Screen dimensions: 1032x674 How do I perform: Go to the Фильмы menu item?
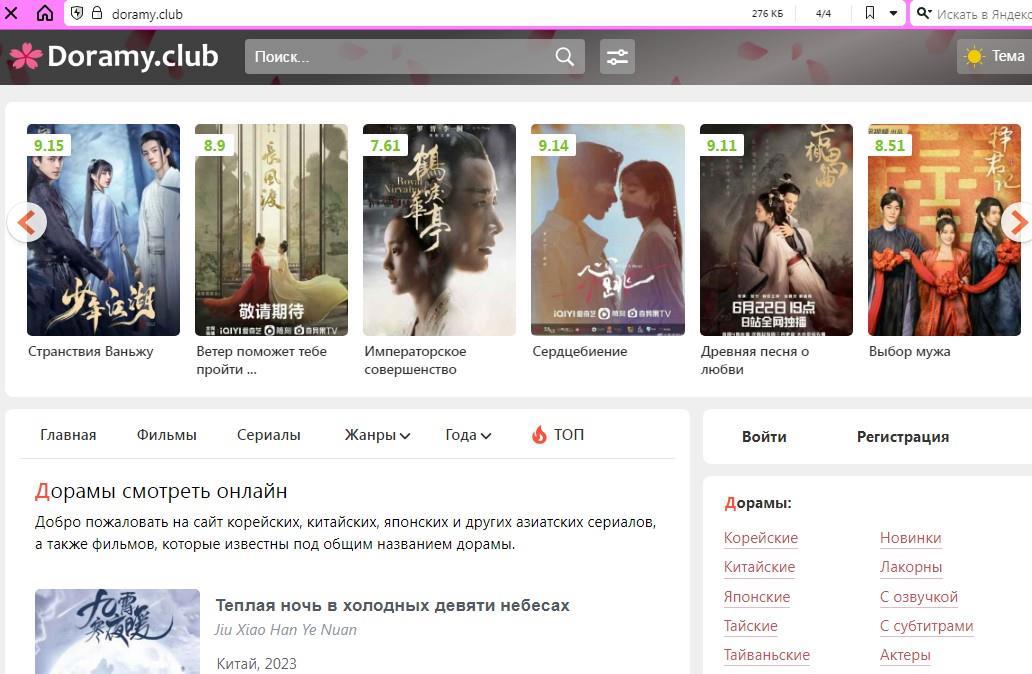coord(166,435)
